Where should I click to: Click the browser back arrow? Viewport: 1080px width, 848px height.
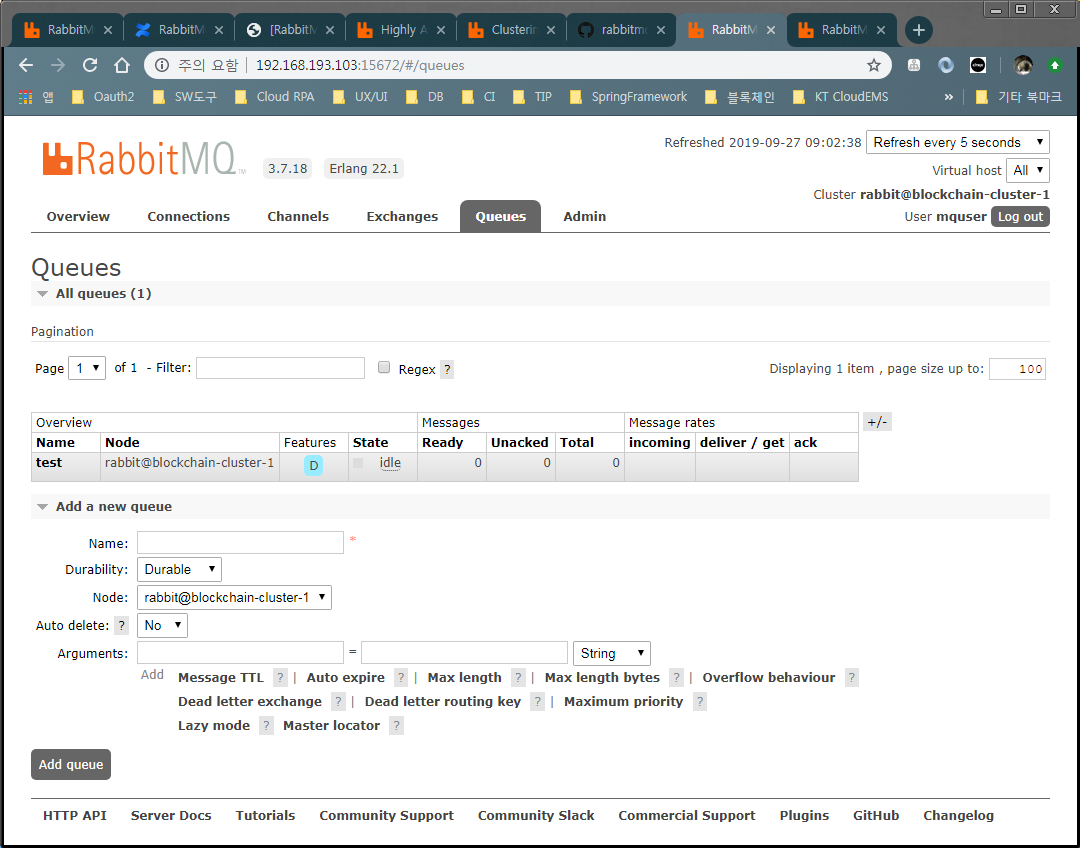(x=26, y=65)
